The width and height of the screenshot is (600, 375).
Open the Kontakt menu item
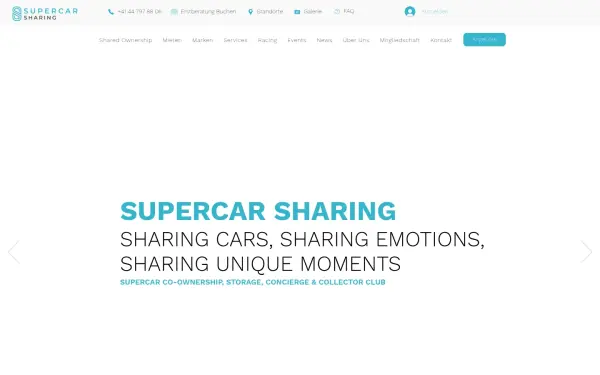click(441, 40)
